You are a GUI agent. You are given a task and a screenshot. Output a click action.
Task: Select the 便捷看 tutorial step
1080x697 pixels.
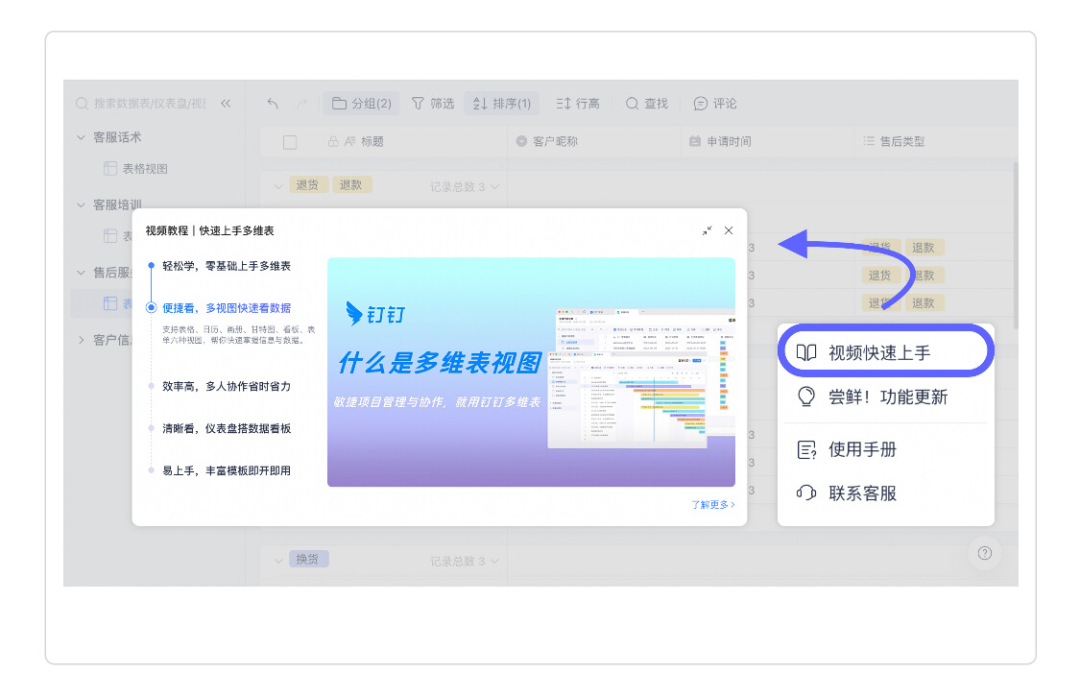(226, 308)
